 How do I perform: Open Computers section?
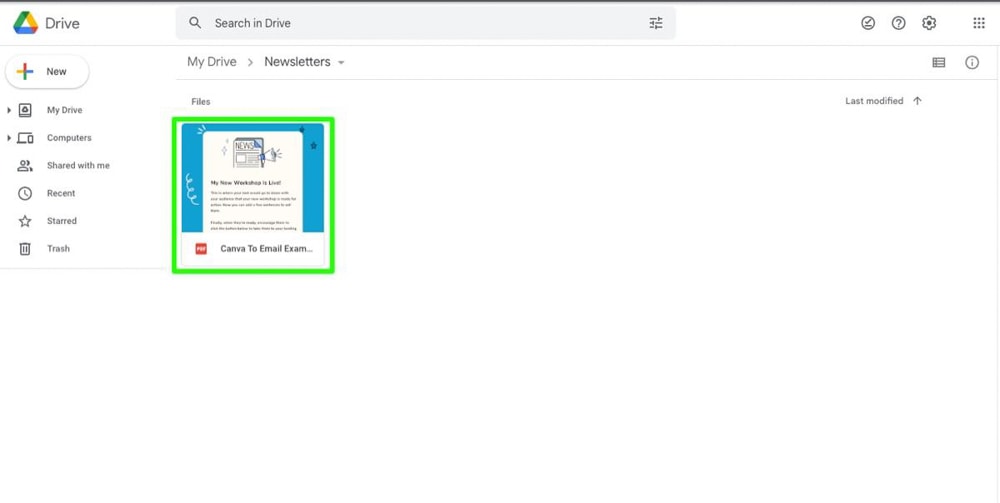pyautogui.click(x=69, y=138)
